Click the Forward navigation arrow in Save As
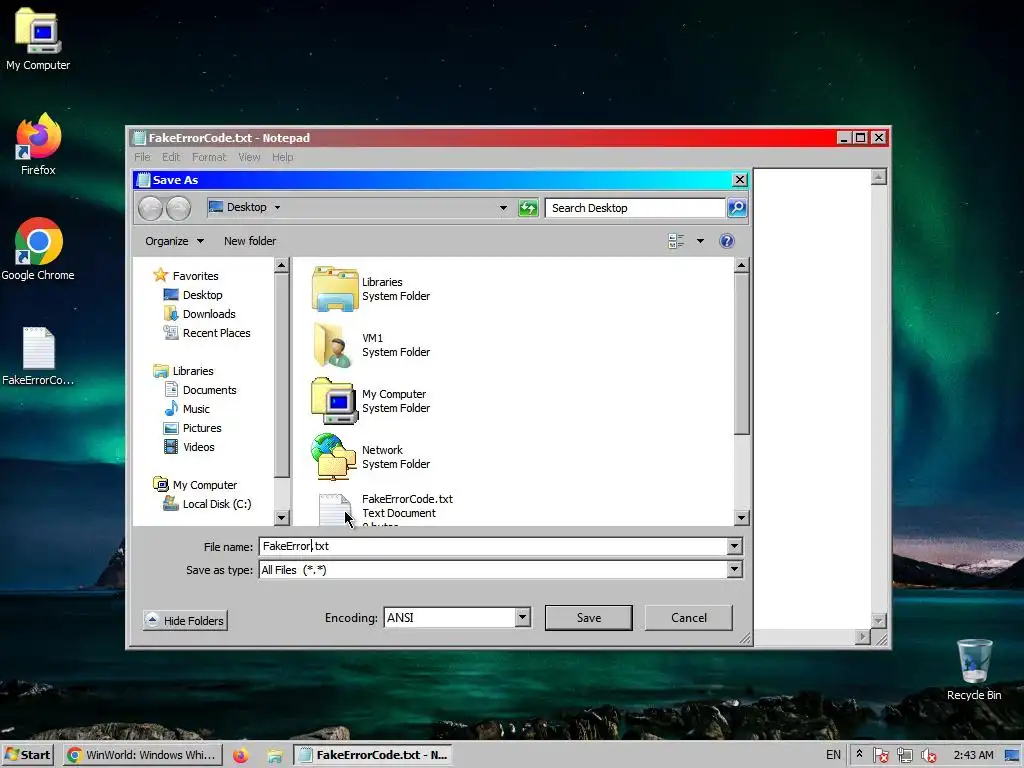Image resolution: width=1024 pixels, height=768 pixels. [178, 208]
